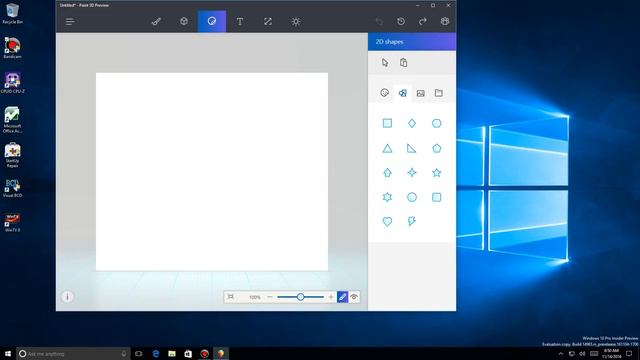640x360 pixels.
Task: Pick the up arrow shape
Action: (x=387, y=173)
